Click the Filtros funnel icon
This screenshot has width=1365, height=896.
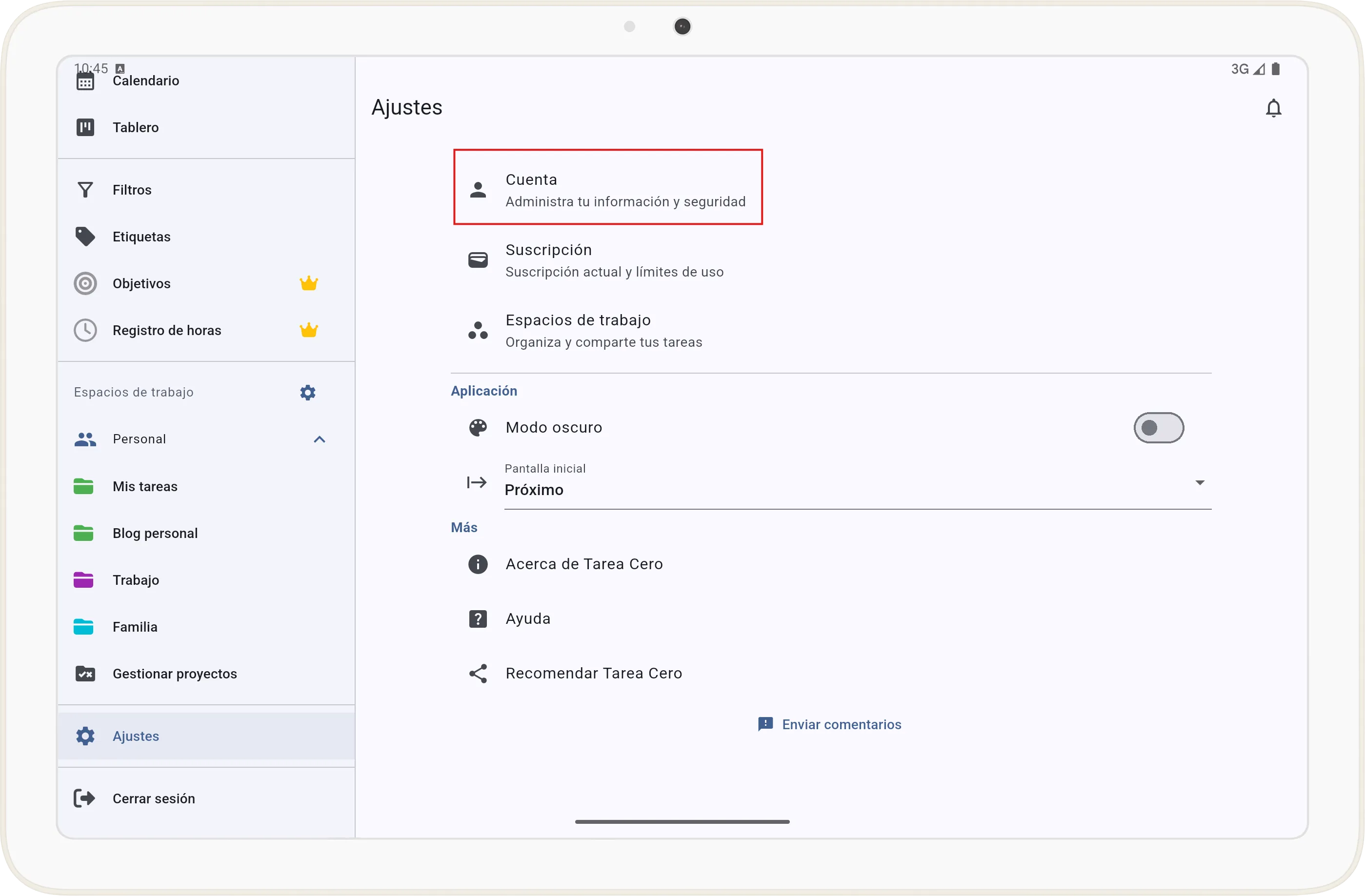coord(85,190)
